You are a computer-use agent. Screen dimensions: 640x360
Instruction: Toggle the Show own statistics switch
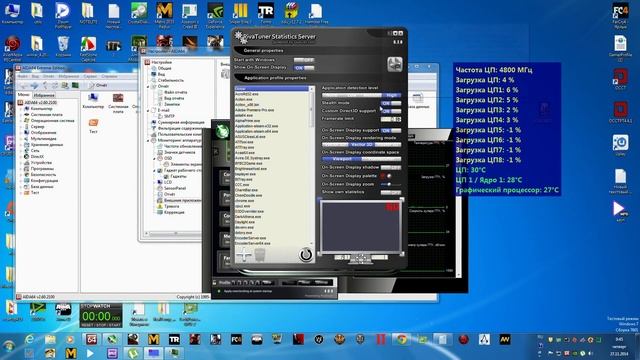391,192
